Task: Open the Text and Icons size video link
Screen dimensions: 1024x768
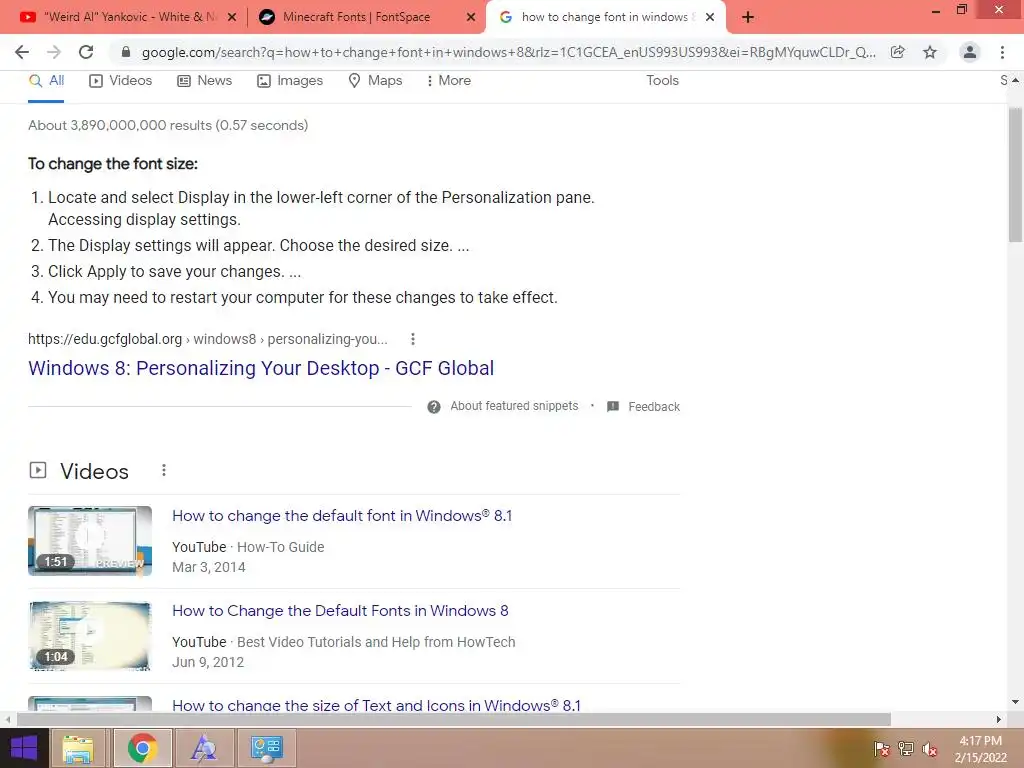Action: point(376,705)
